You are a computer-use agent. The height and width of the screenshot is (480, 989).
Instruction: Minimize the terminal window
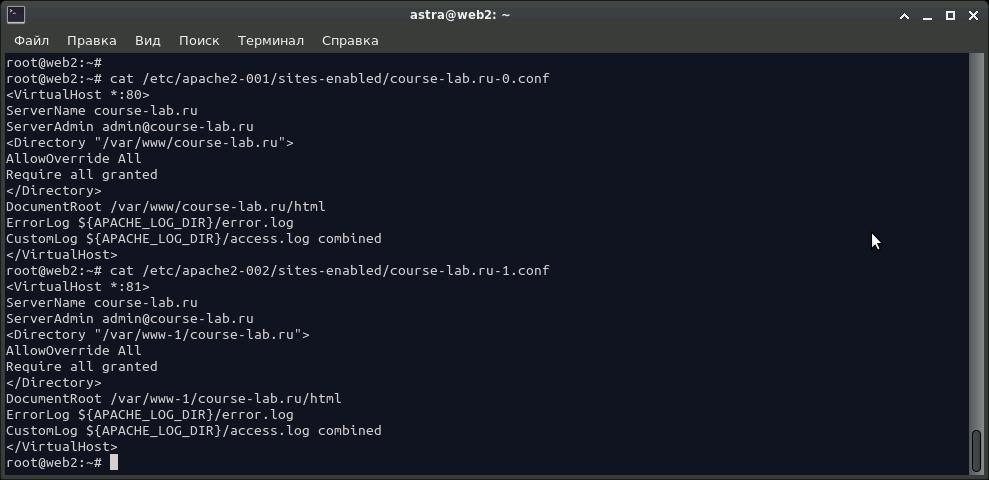pyautogui.click(x=926, y=14)
